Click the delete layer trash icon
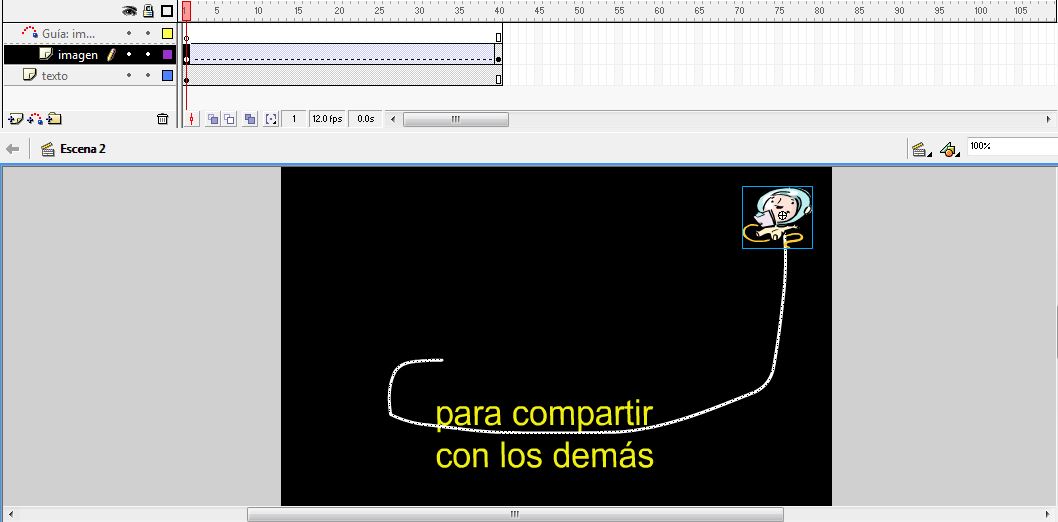The height and width of the screenshot is (522, 1058). 162,119
